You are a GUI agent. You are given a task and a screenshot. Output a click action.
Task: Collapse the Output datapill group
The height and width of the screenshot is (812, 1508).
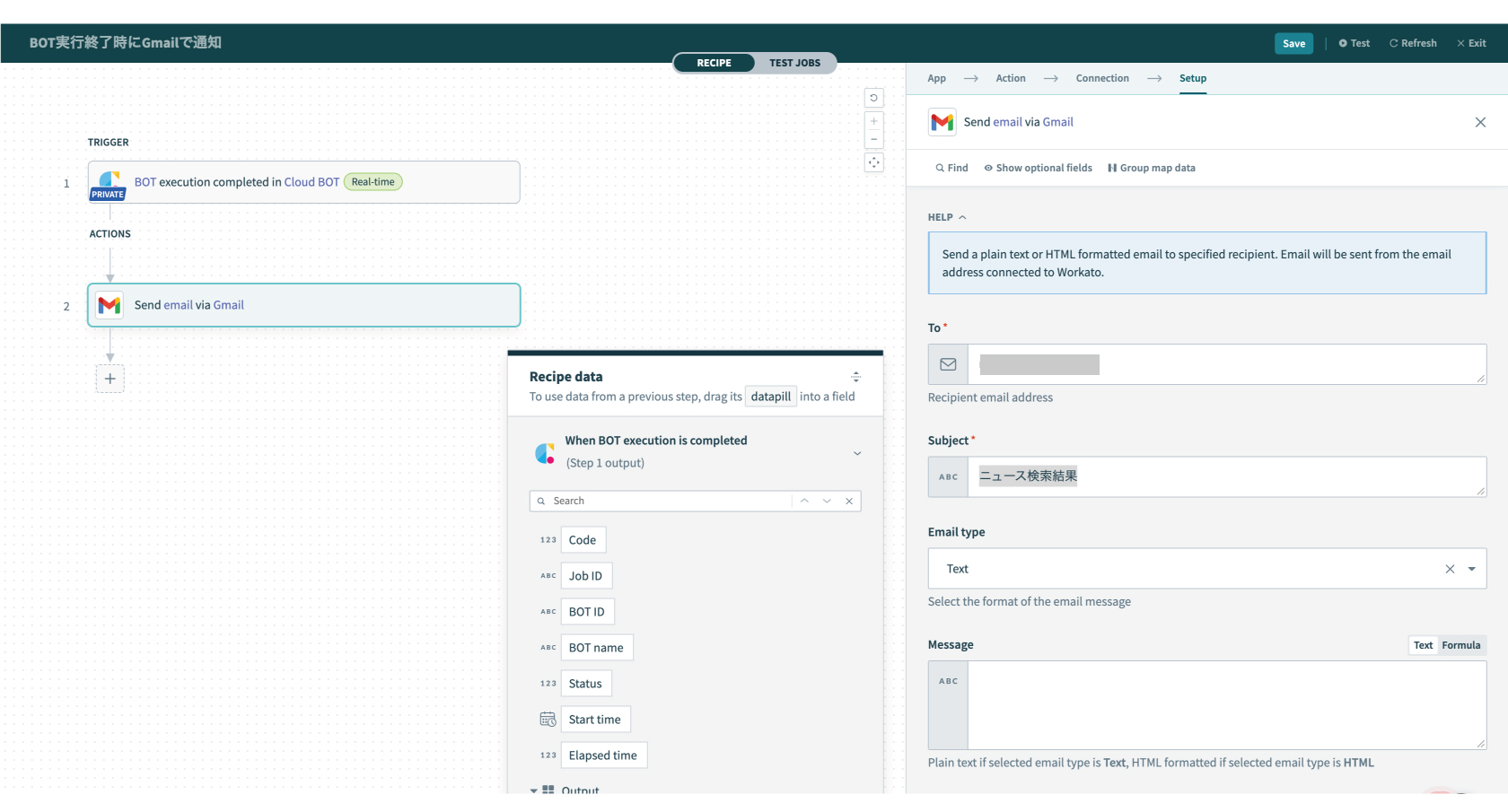[x=533, y=790]
